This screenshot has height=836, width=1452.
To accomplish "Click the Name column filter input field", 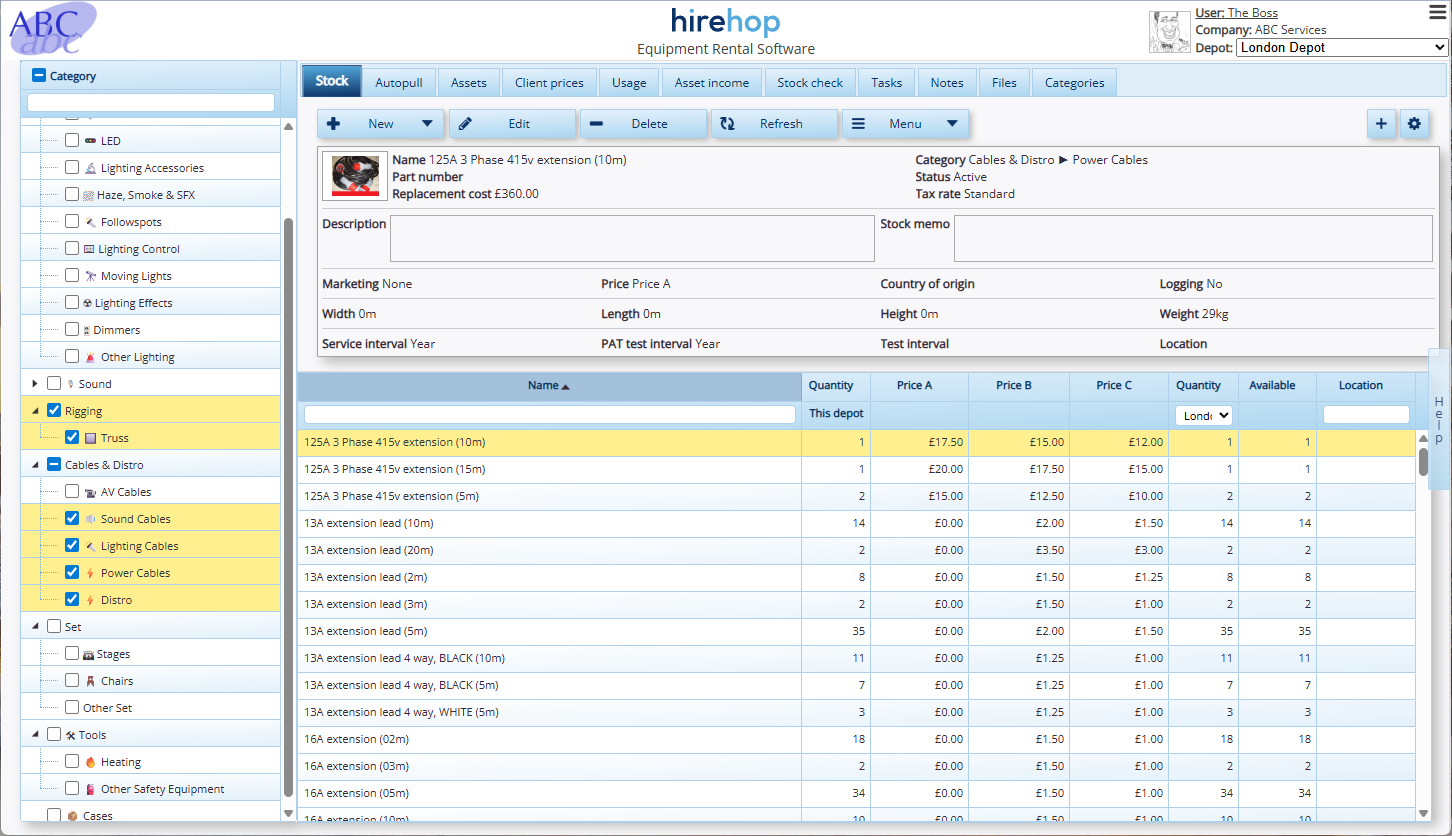I will (x=549, y=414).
